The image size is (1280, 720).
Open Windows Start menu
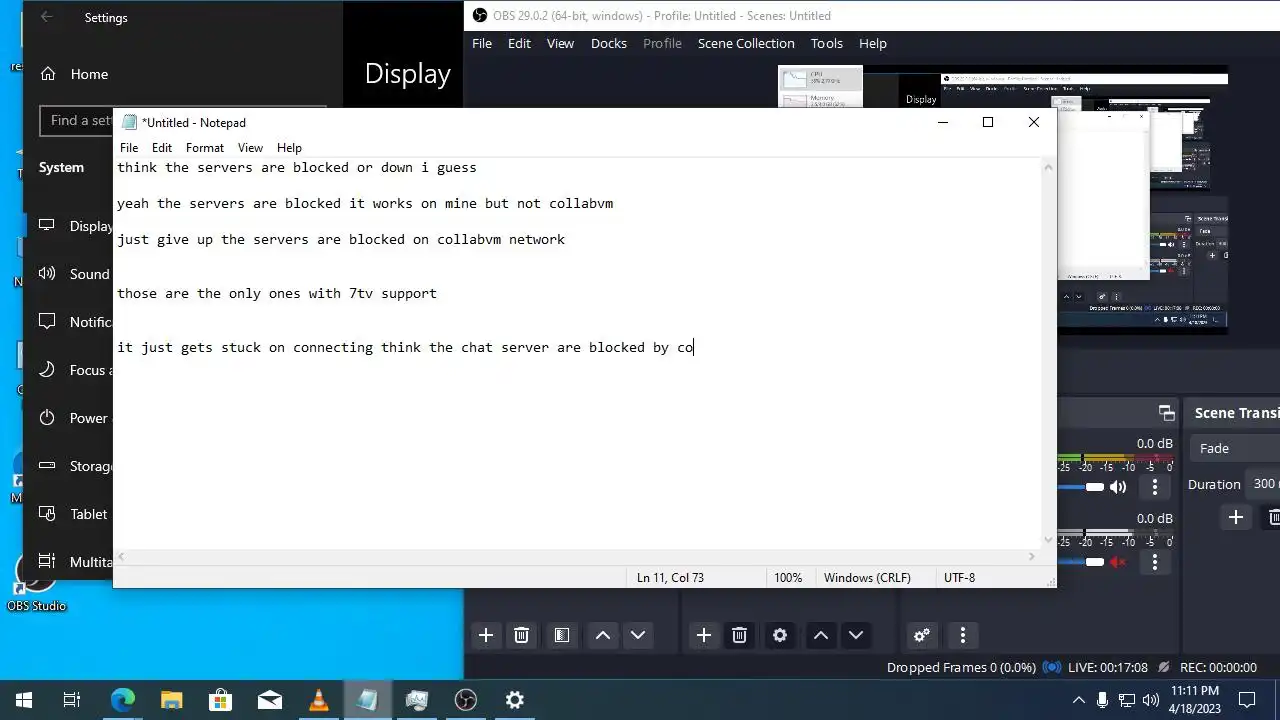(24, 700)
